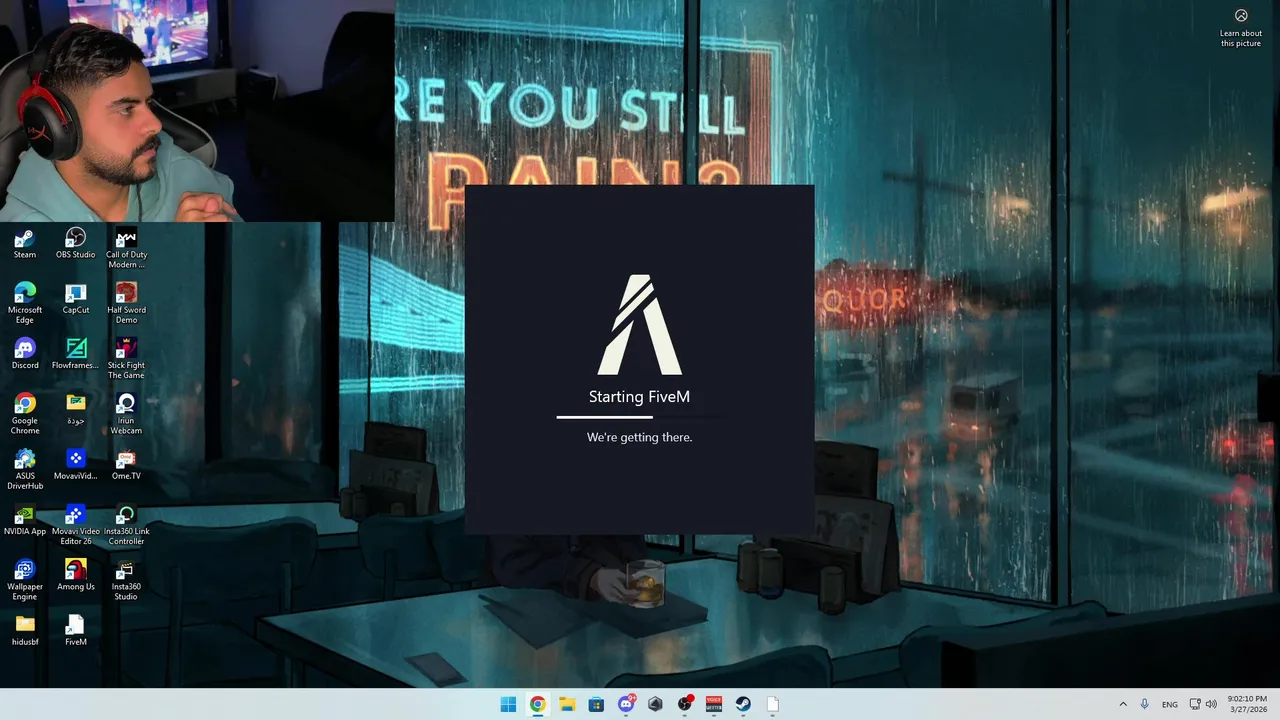Select the Call of Duty Modern desktop icon
The width and height of the screenshot is (1280, 720).
[x=126, y=248]
